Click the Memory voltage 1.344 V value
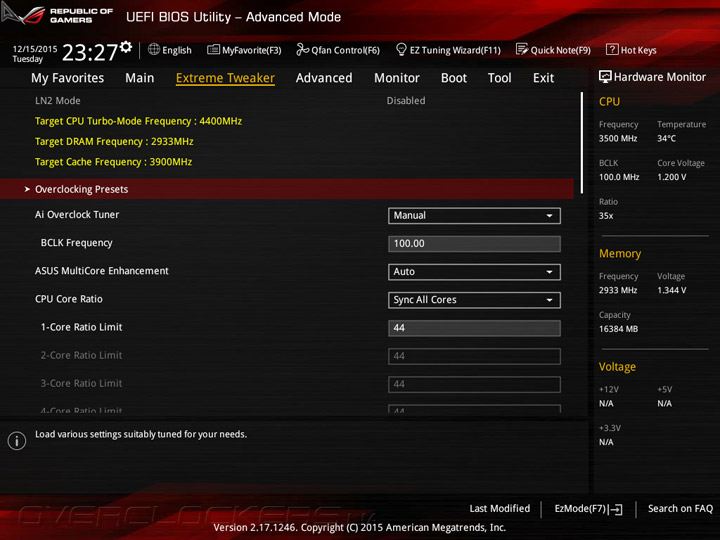720x540 pixels. click(x=671, y=290)
